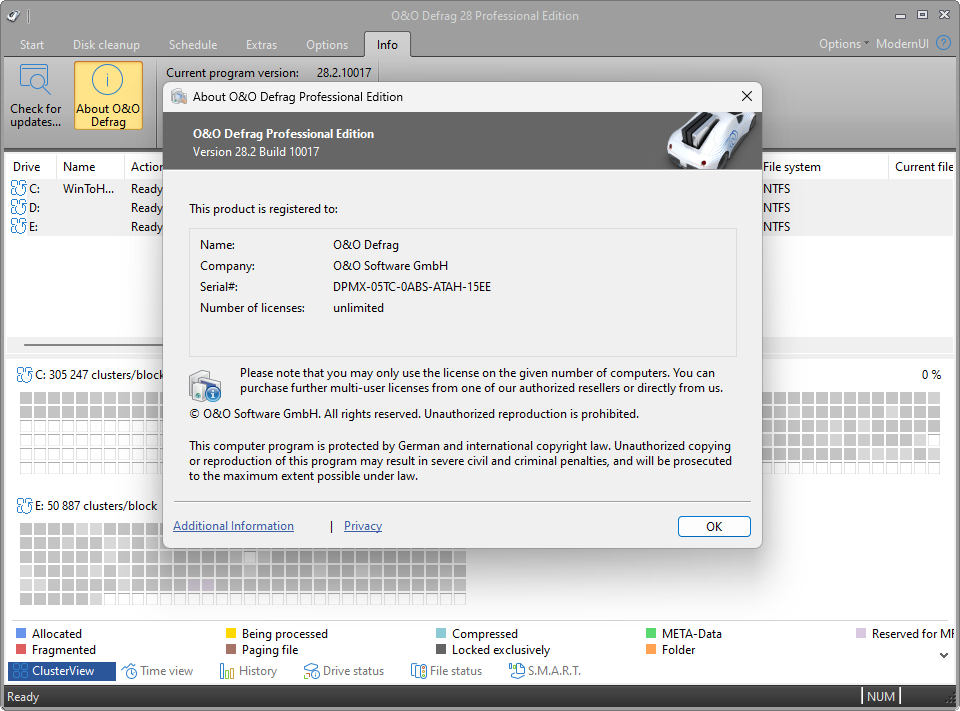Click the Locked exclusively dark swatch

tap(441, 649)
